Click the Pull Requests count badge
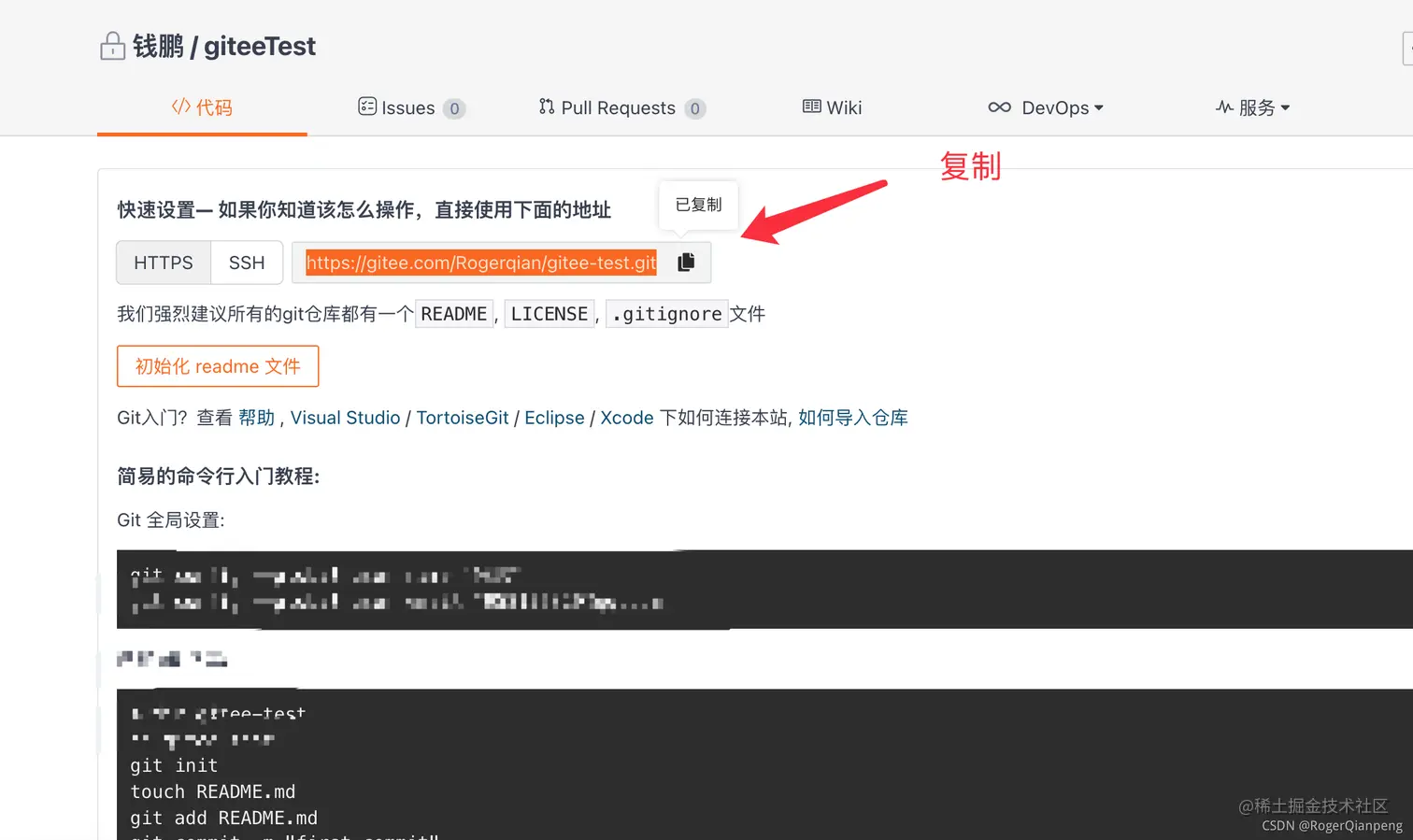The height and width of the screenshot is (840, 1413). (x=694, y=108)
